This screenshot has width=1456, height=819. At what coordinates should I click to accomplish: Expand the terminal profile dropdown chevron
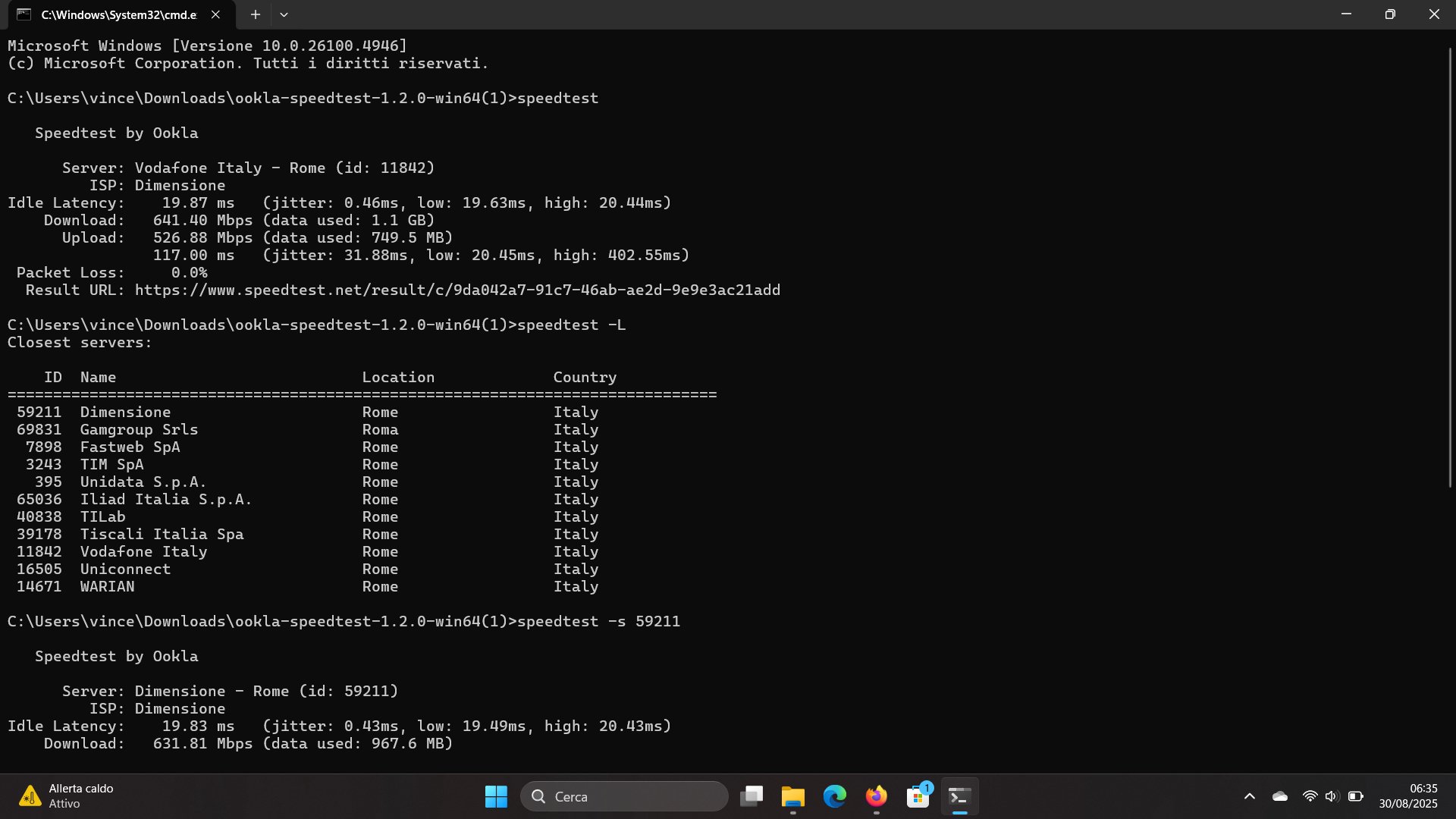click(x=284, y=14)
